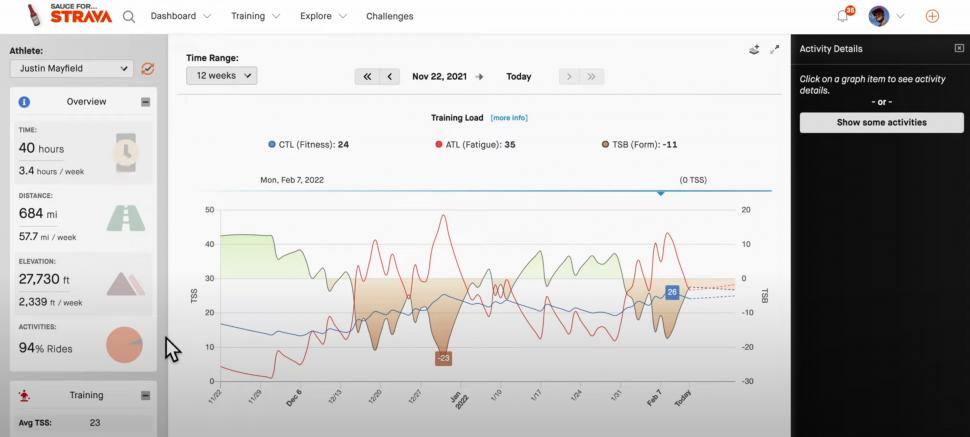
Task: Open the 12 weeks time range dropdown
Action: pos(221,76)
